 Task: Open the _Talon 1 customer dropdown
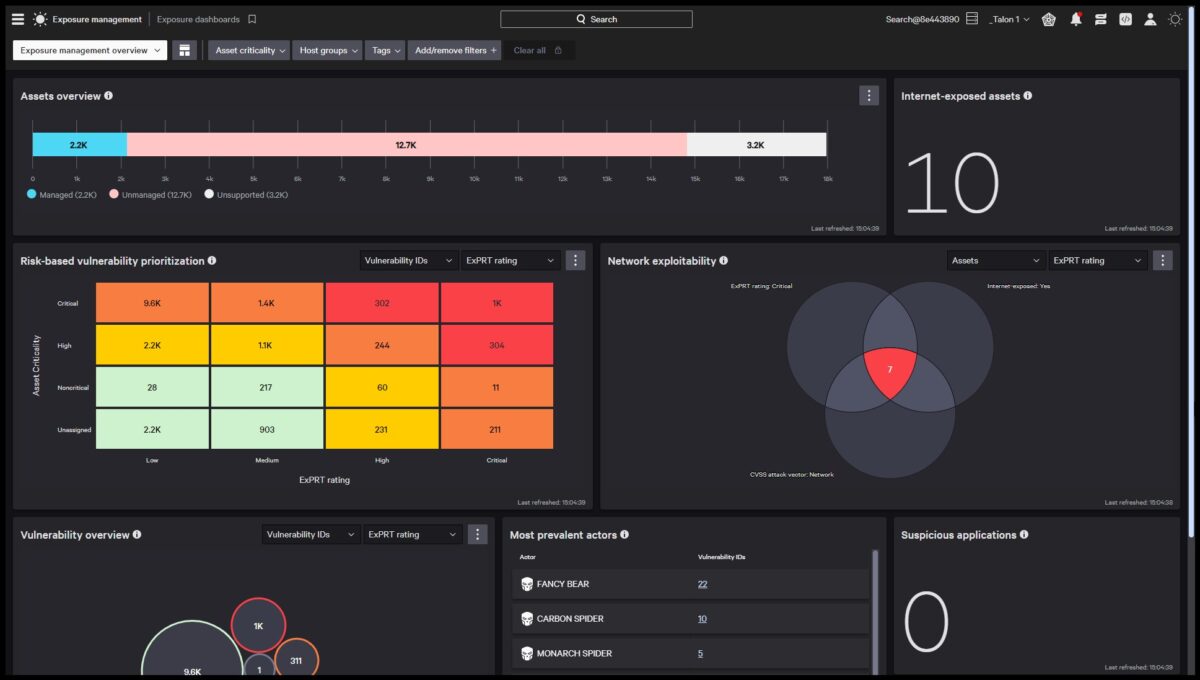click(1009, 19)
